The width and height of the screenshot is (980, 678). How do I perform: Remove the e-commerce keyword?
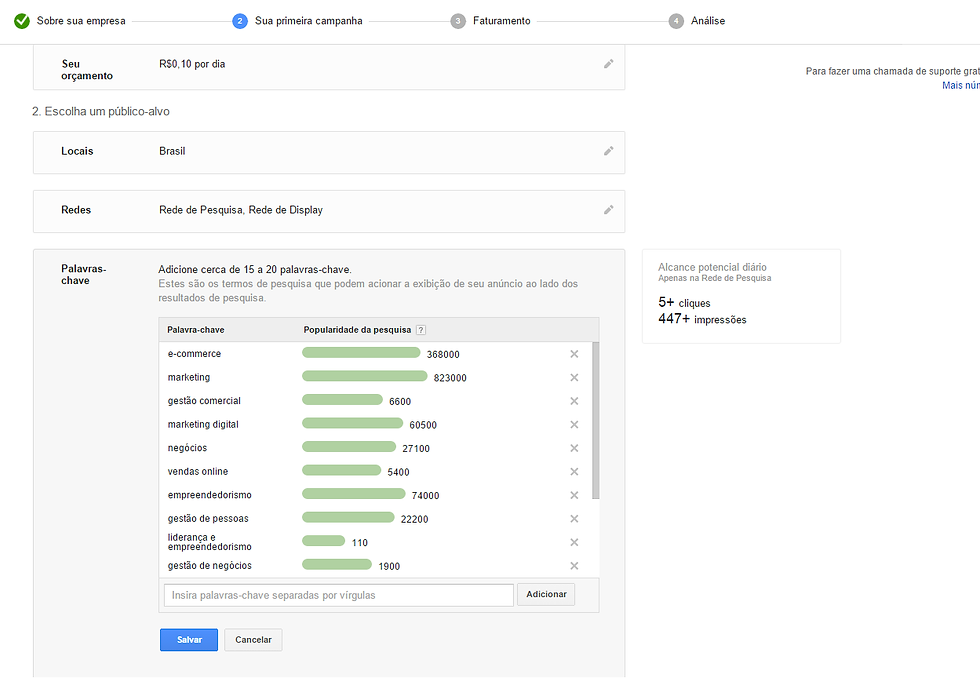click(574, 354)
